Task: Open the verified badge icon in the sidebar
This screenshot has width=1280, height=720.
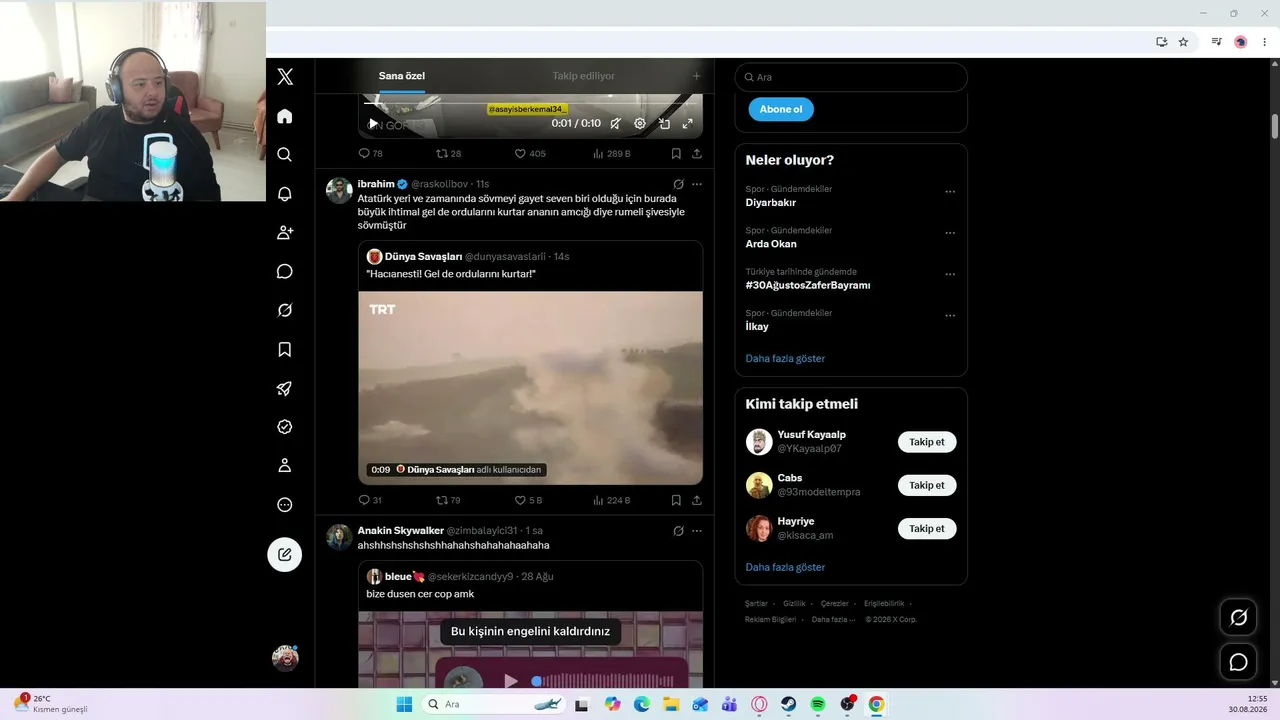Action: (285, 427)
